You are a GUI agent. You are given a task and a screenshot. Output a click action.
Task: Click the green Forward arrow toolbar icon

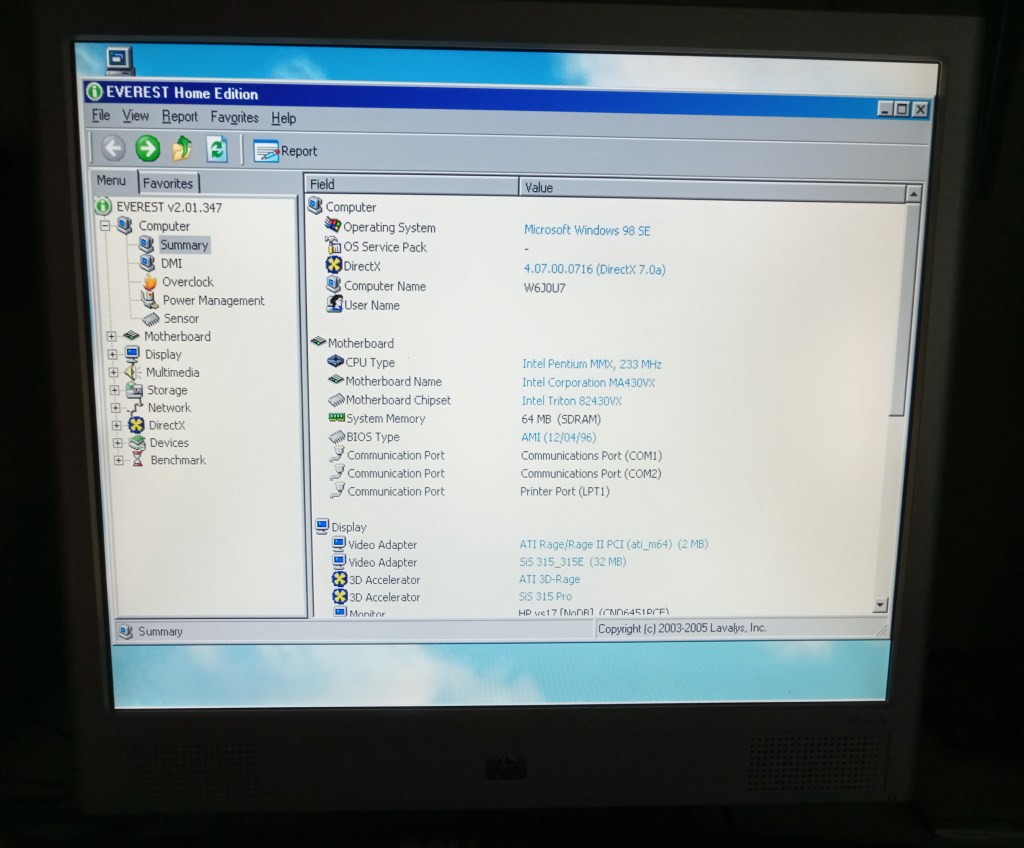point(148,149)
